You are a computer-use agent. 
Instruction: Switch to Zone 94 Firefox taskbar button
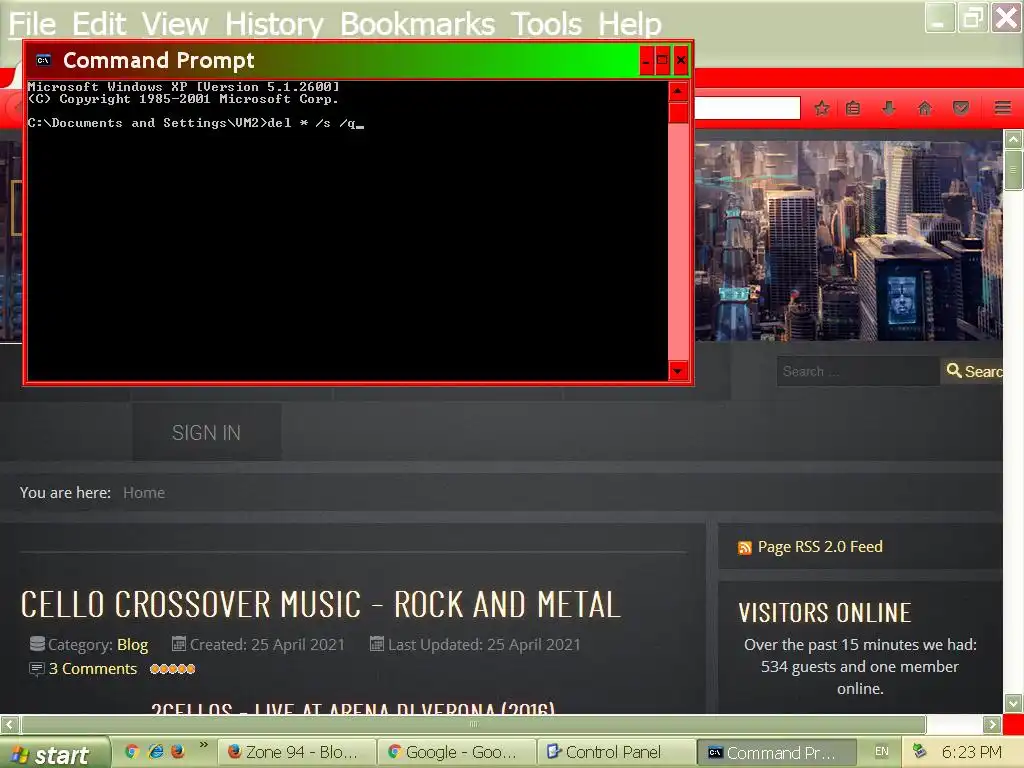click(x=296, y=752)
